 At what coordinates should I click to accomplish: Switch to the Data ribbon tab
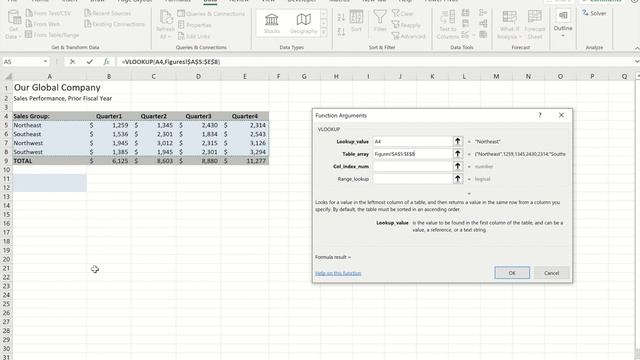210,2
